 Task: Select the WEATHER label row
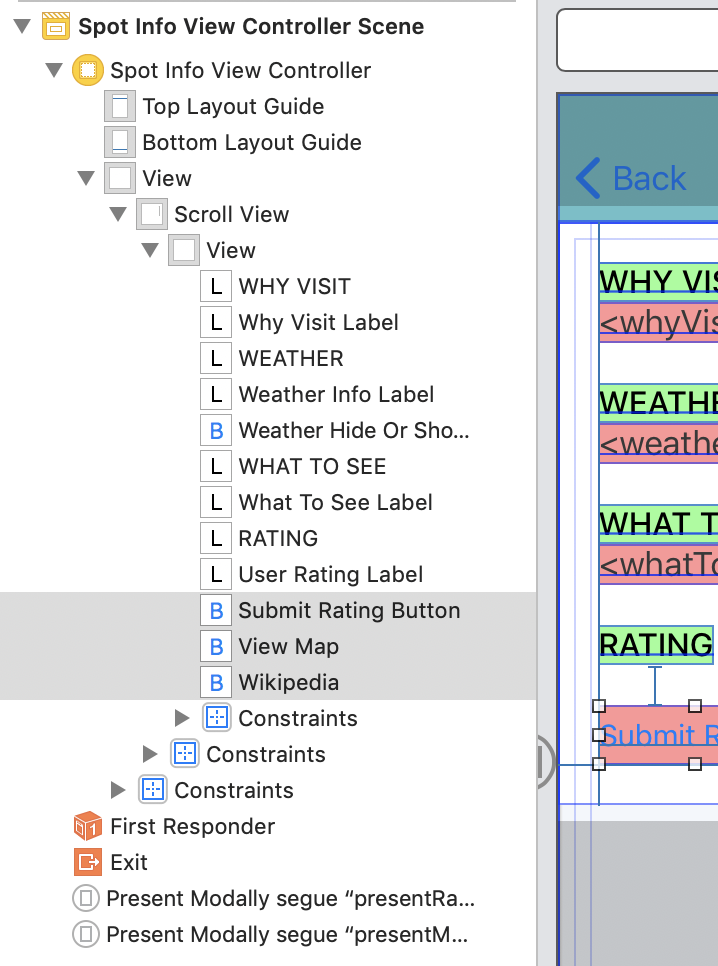[291, 359]
